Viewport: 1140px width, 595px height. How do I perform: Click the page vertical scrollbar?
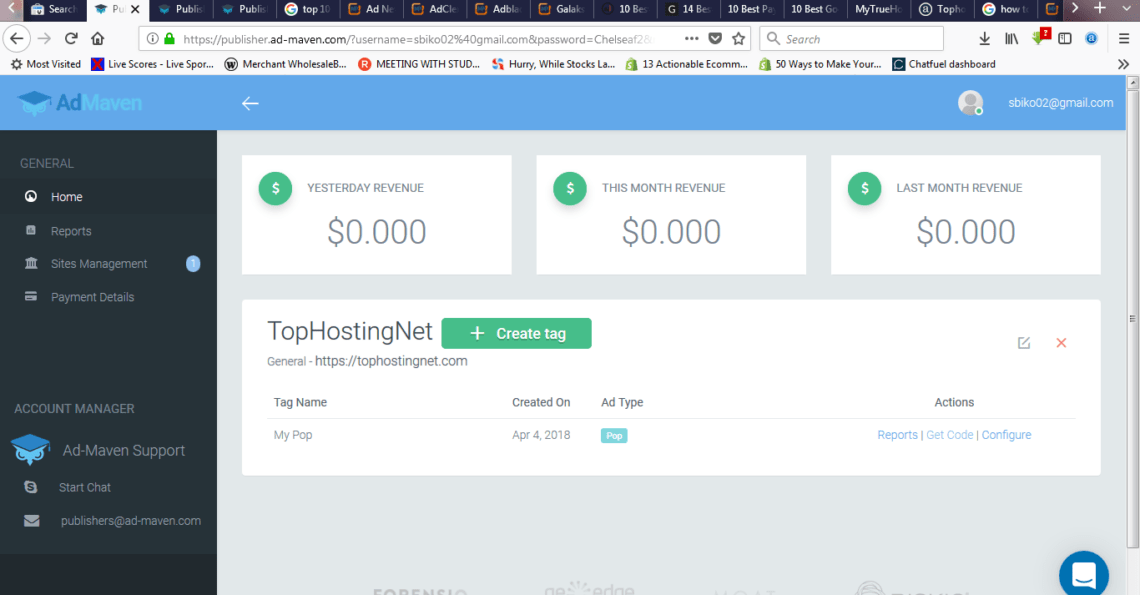click(x=1132, y=320)
